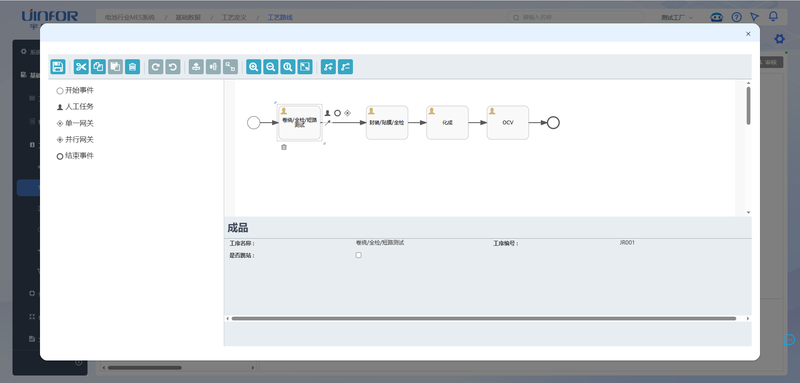Select the OCV task node in diagram
Screen dimensions: 800x383
(x=508, y=122)
